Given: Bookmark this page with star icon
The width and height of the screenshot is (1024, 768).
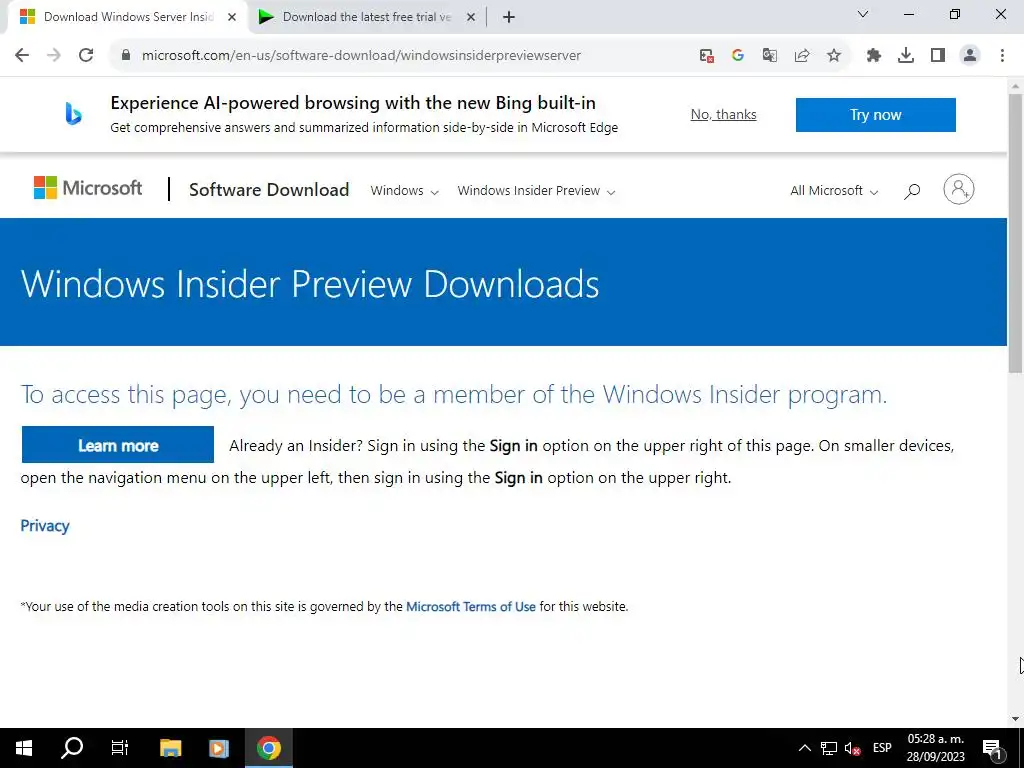Looking at the screenshot, I should 834,56.
